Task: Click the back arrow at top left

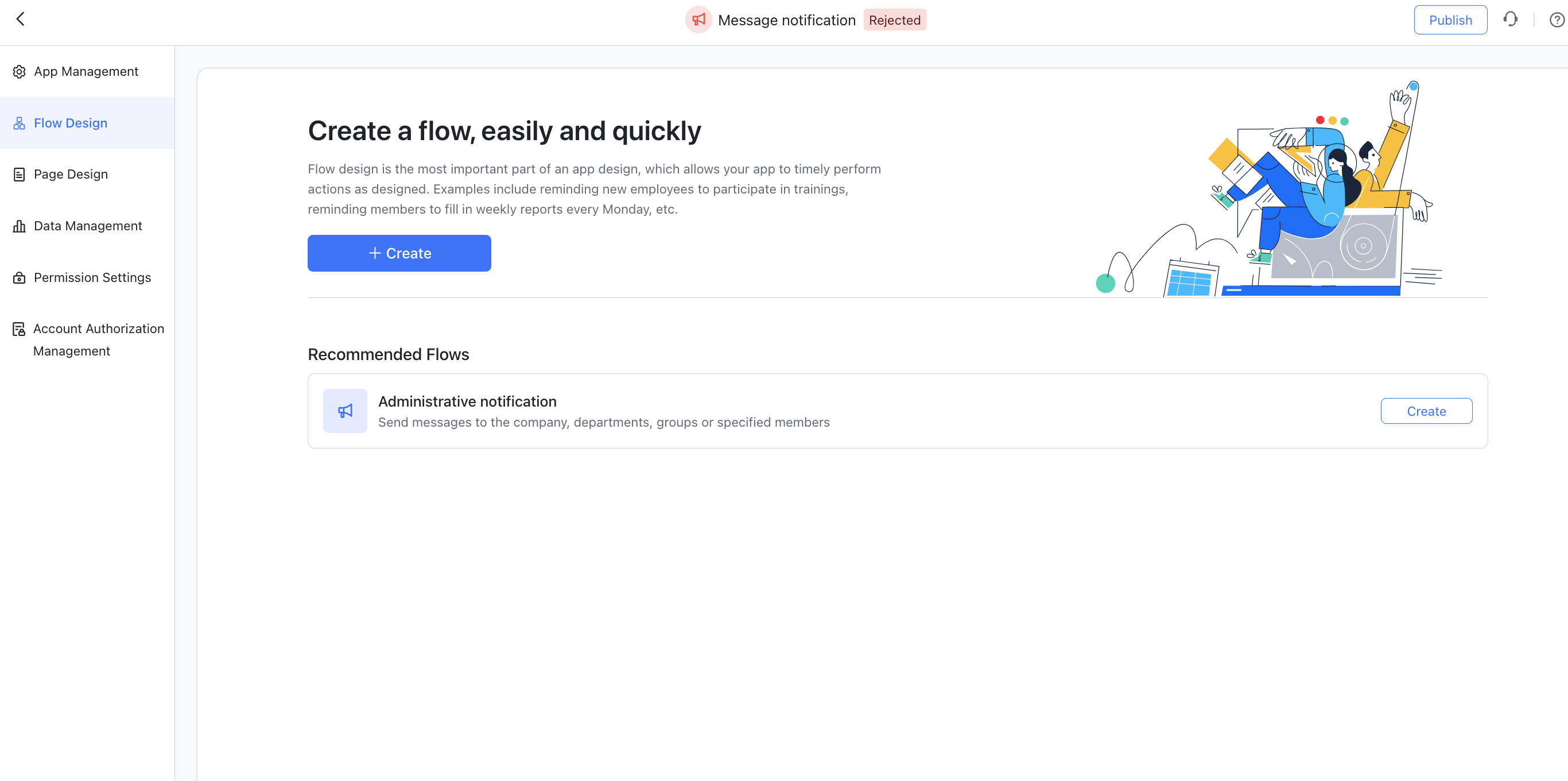Action: [x=20, y=18]
